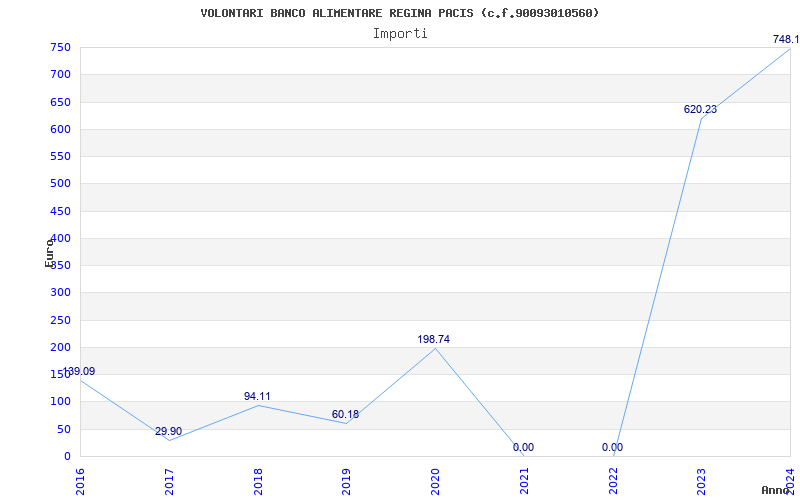Viewport: 800px width, 500px height.
Task: Click the 750 y-axis tick
Action: (60, 48)
